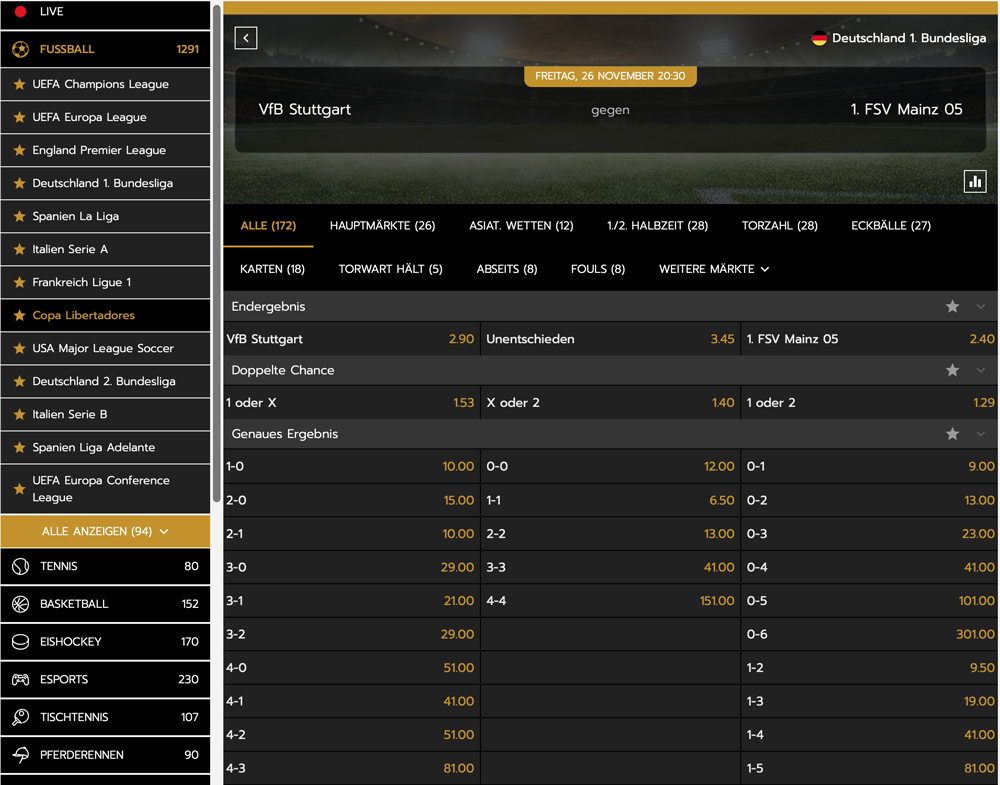Screen dimensions: 1000x785
Task: Click the red LIVE indicator icon
Action: tap(20, 11)
